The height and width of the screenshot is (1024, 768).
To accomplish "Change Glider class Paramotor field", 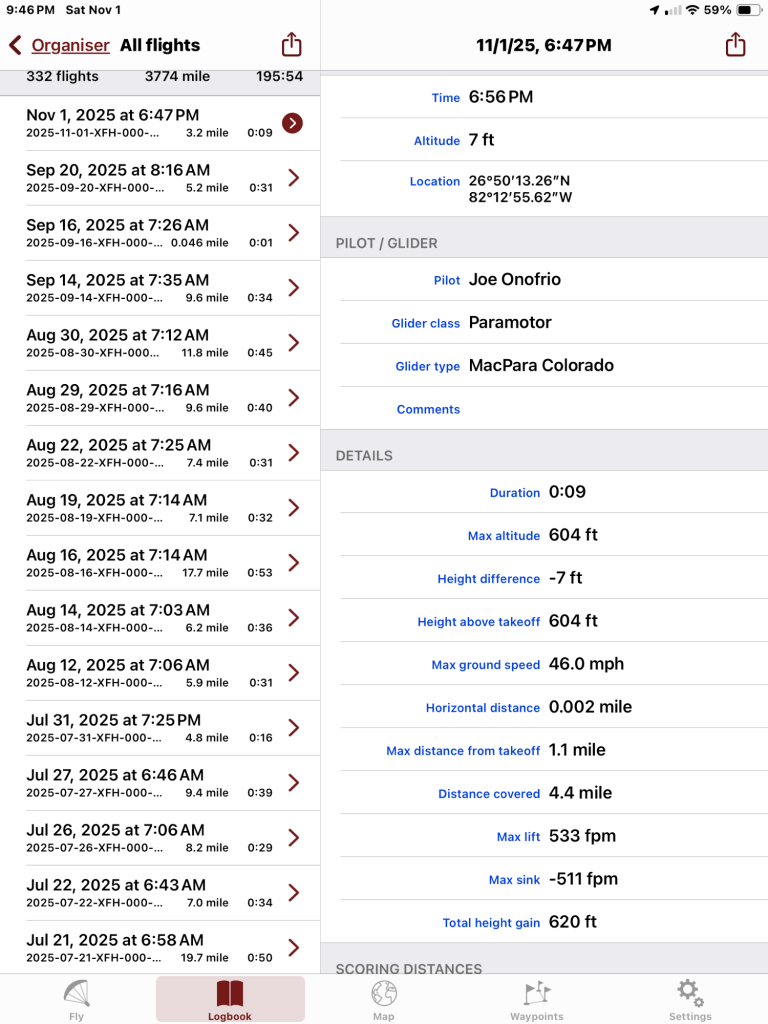I will click(510, 323).
